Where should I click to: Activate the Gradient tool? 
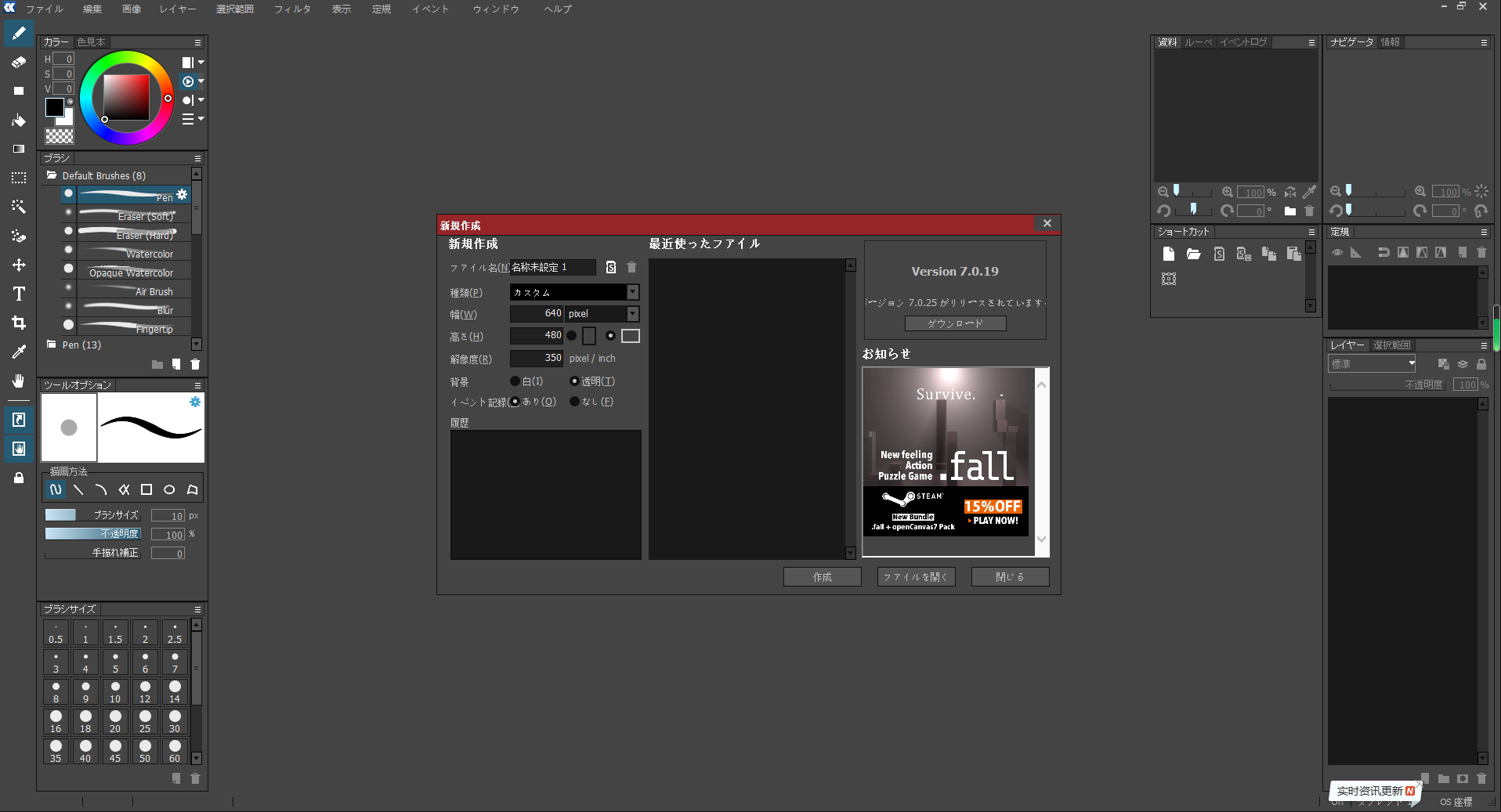pos(19,148)
